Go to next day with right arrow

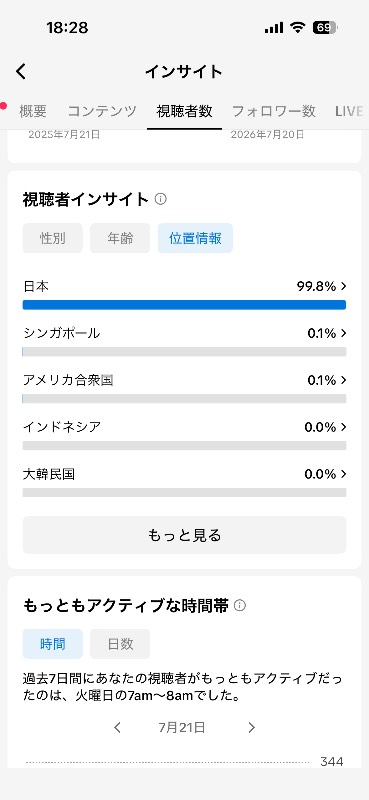coord(251,728)
